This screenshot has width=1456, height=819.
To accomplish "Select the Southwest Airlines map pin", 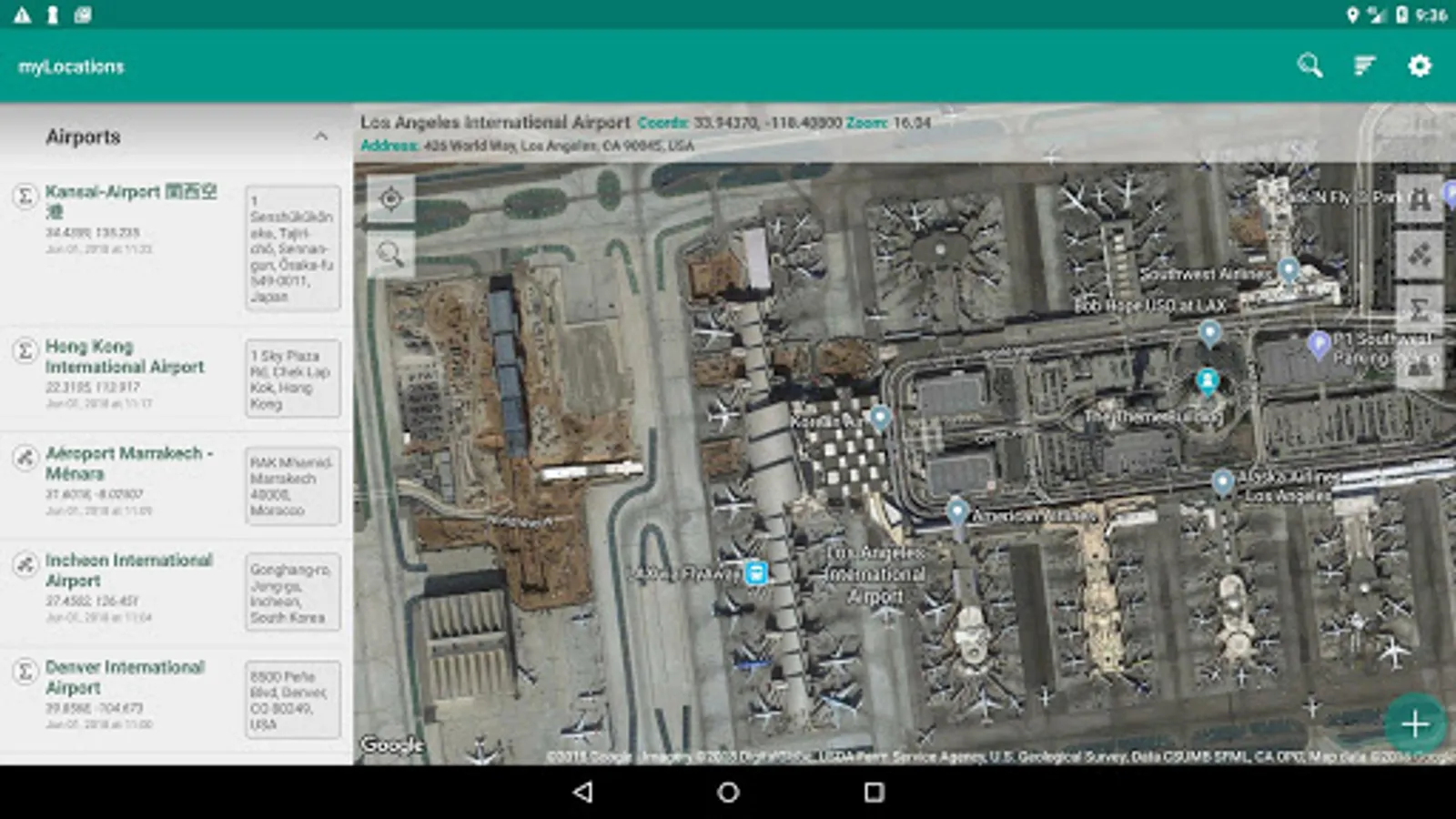I will 1289,269.
